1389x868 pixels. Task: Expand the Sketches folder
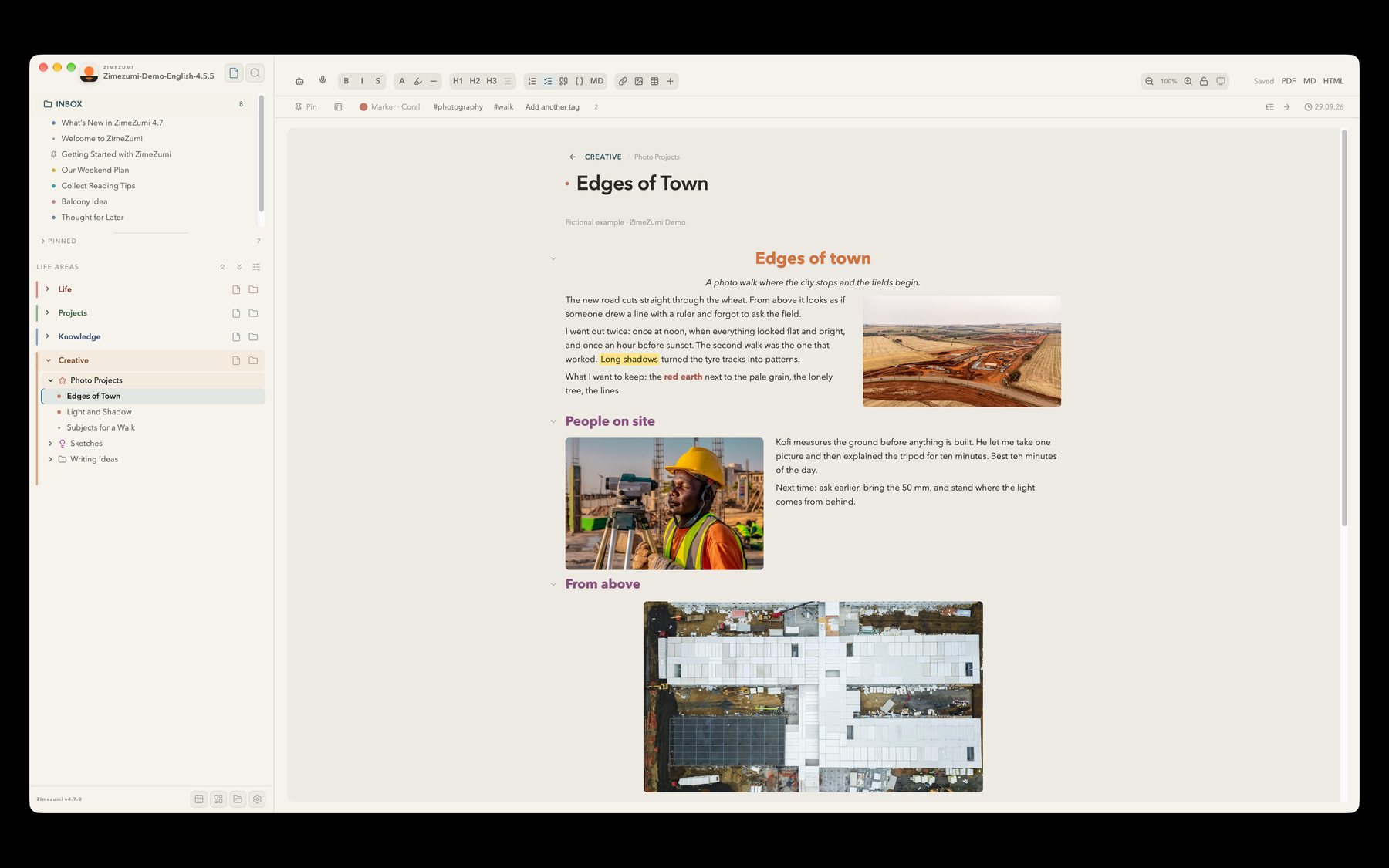coord(51,444)
